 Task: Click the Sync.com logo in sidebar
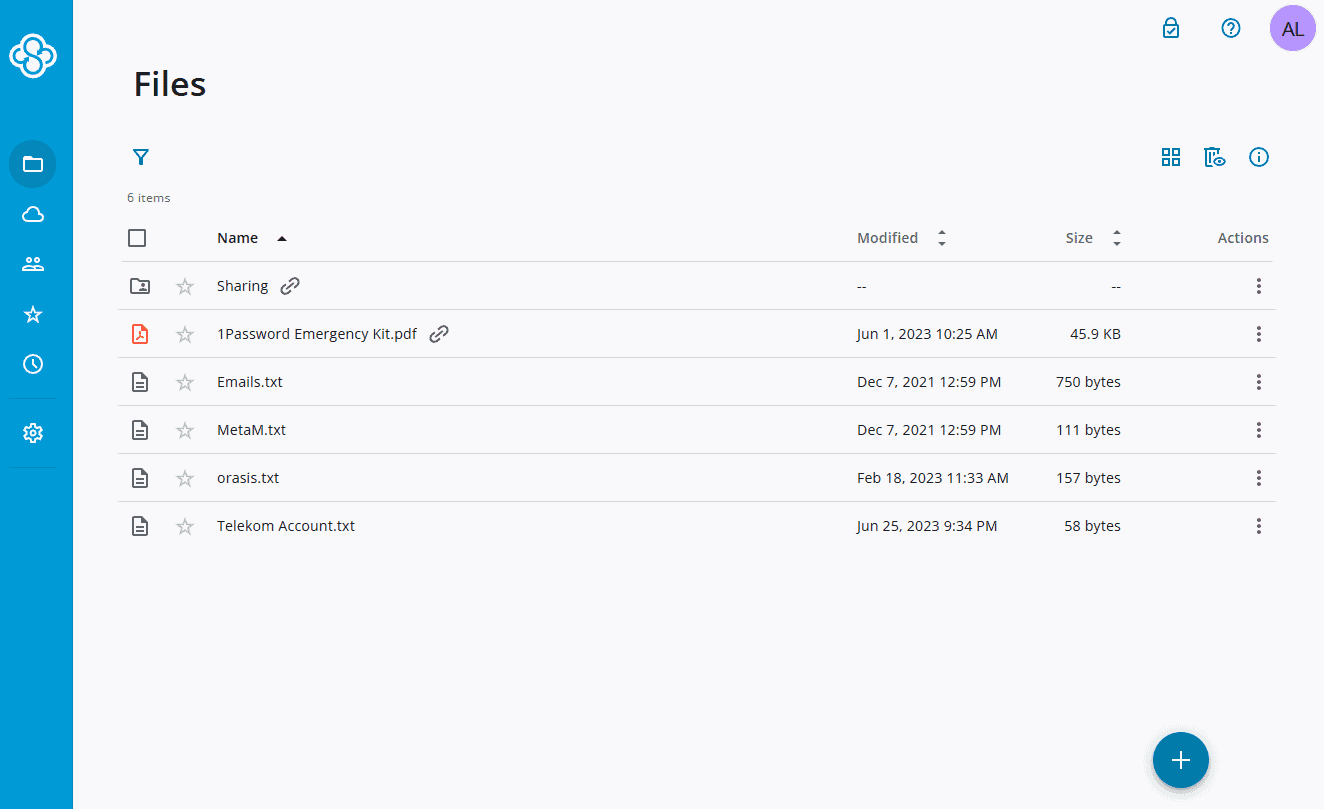point(33,54)
